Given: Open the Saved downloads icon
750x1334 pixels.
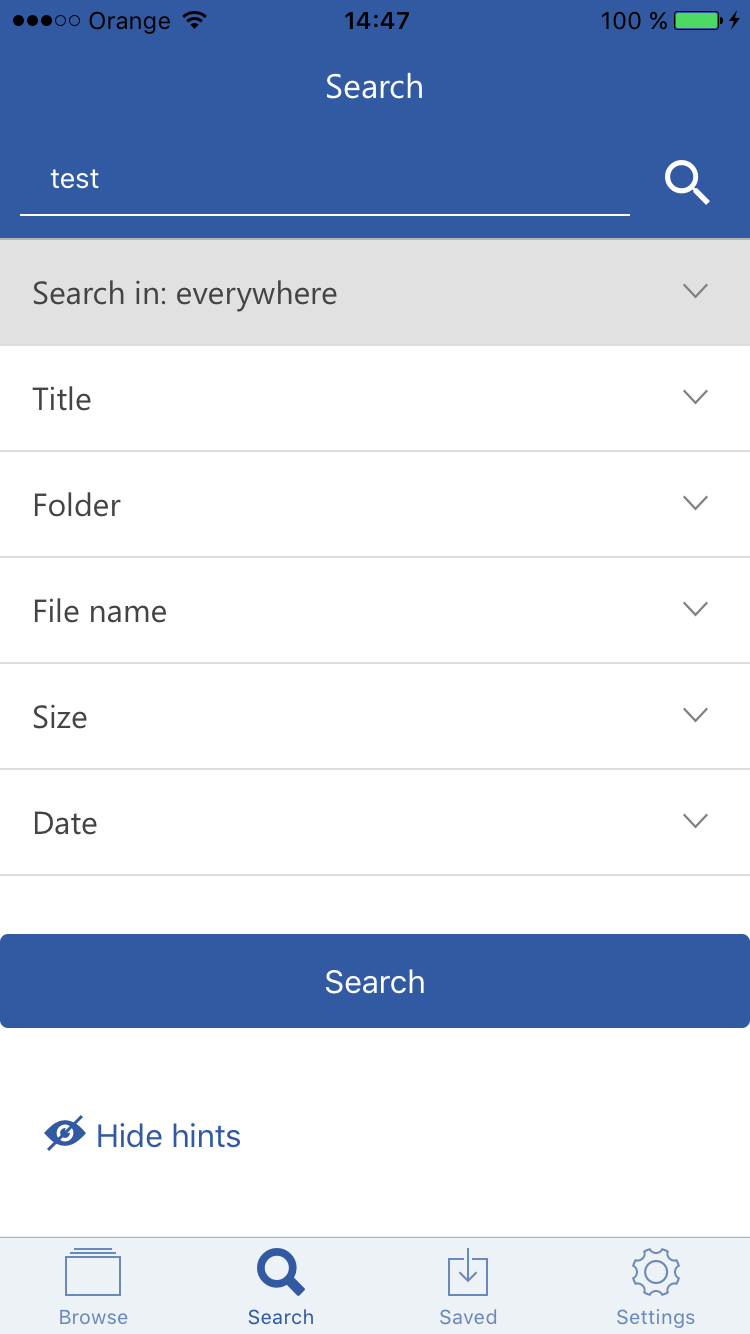Looking at the screenshot, I should pyautogui.click(x=468, y=1273).
